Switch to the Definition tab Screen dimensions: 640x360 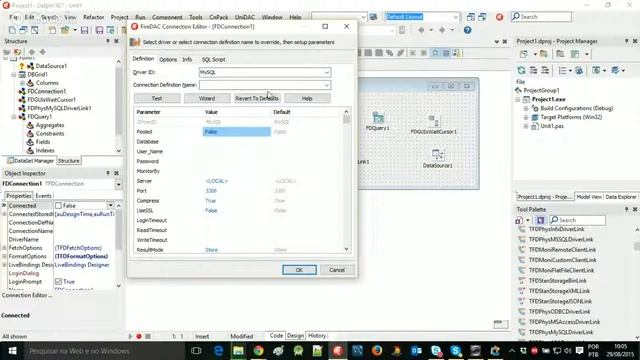tap(143, 59)
